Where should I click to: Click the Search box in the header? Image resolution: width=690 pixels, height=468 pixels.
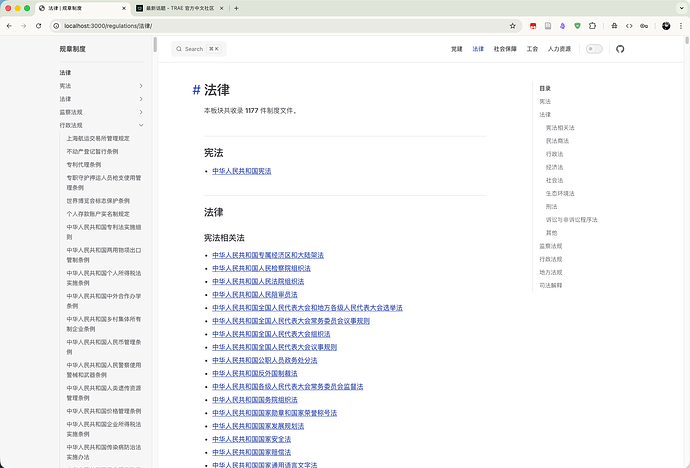199,48
